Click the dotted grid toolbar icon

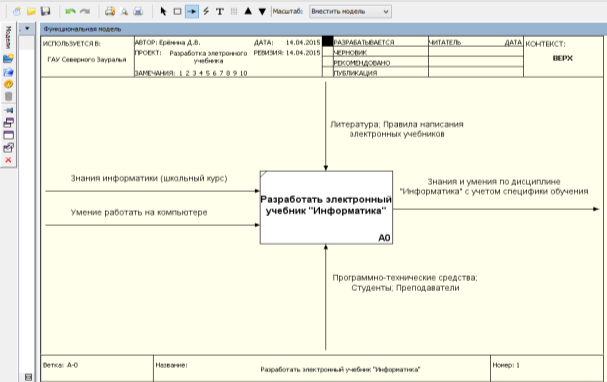pyautogui.click(x=234, y=12)
